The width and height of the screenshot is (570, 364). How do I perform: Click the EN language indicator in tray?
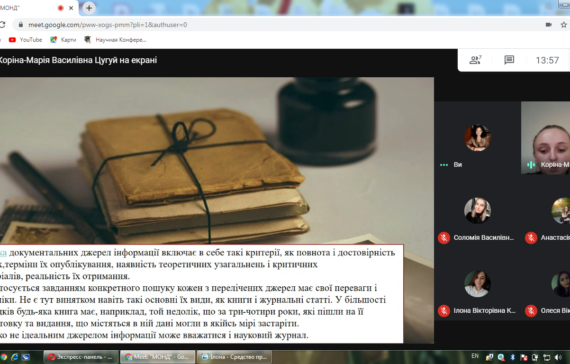point(475,356)
